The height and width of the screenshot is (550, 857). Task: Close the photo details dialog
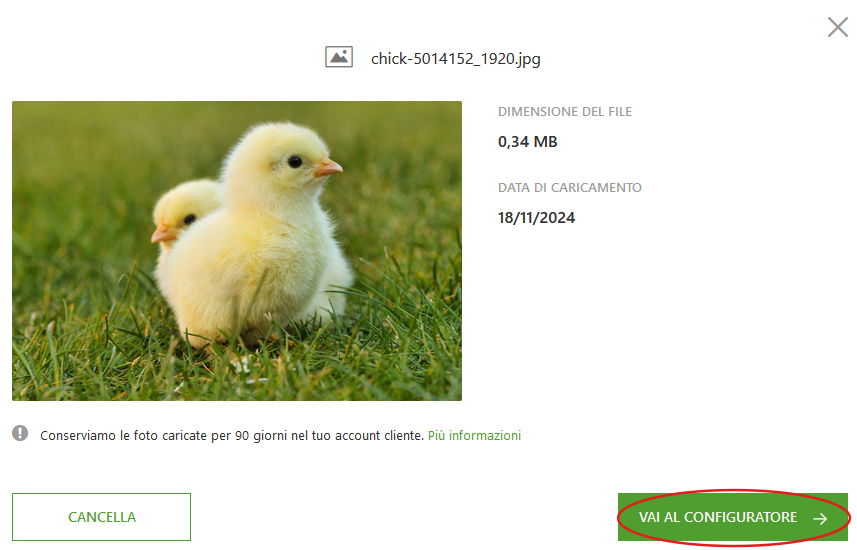tap(837, 27)
